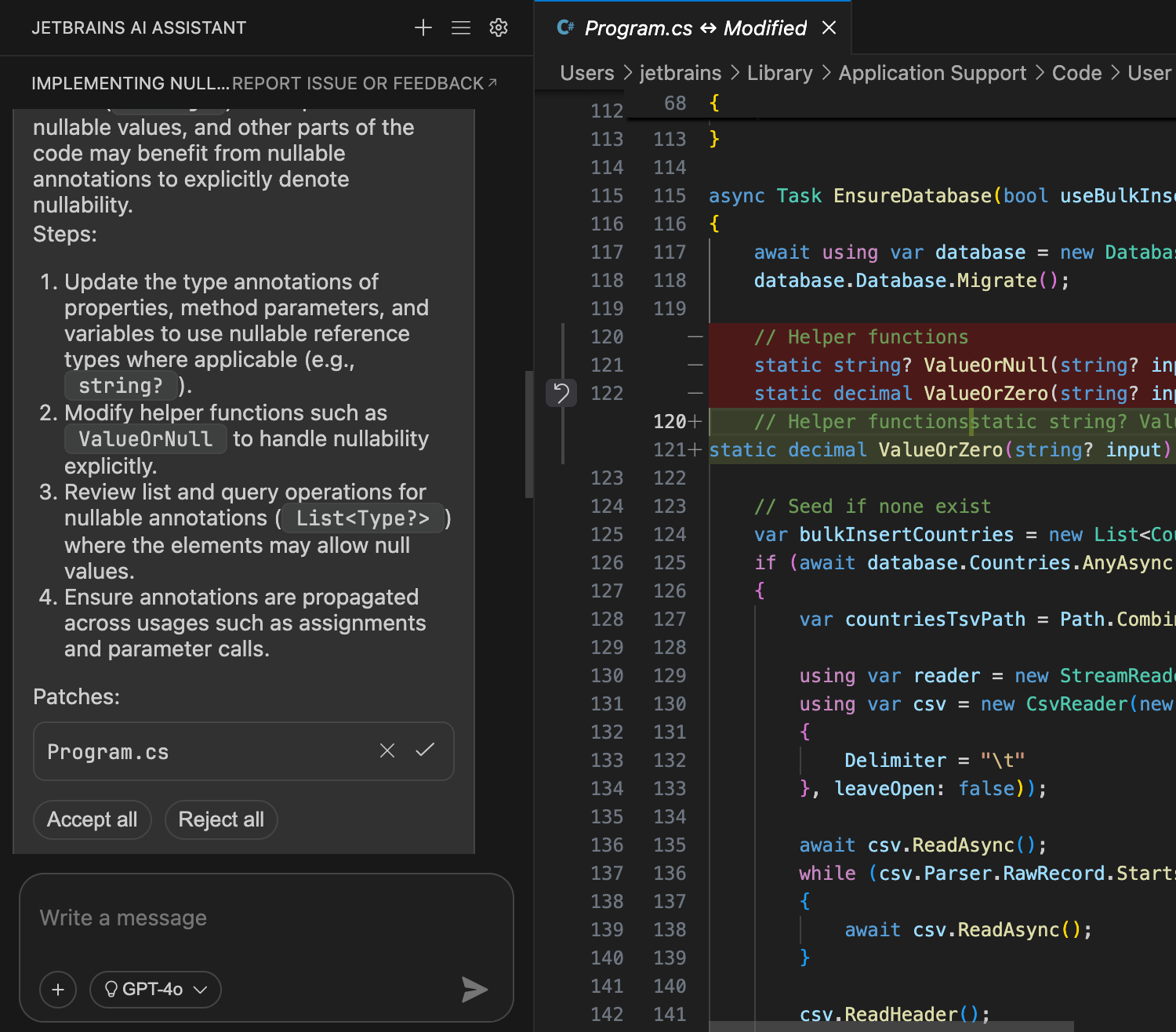The width and height of the screenshot is (1176, 1032).
Task: Send the chat message
Action: [x=474, y=990]
